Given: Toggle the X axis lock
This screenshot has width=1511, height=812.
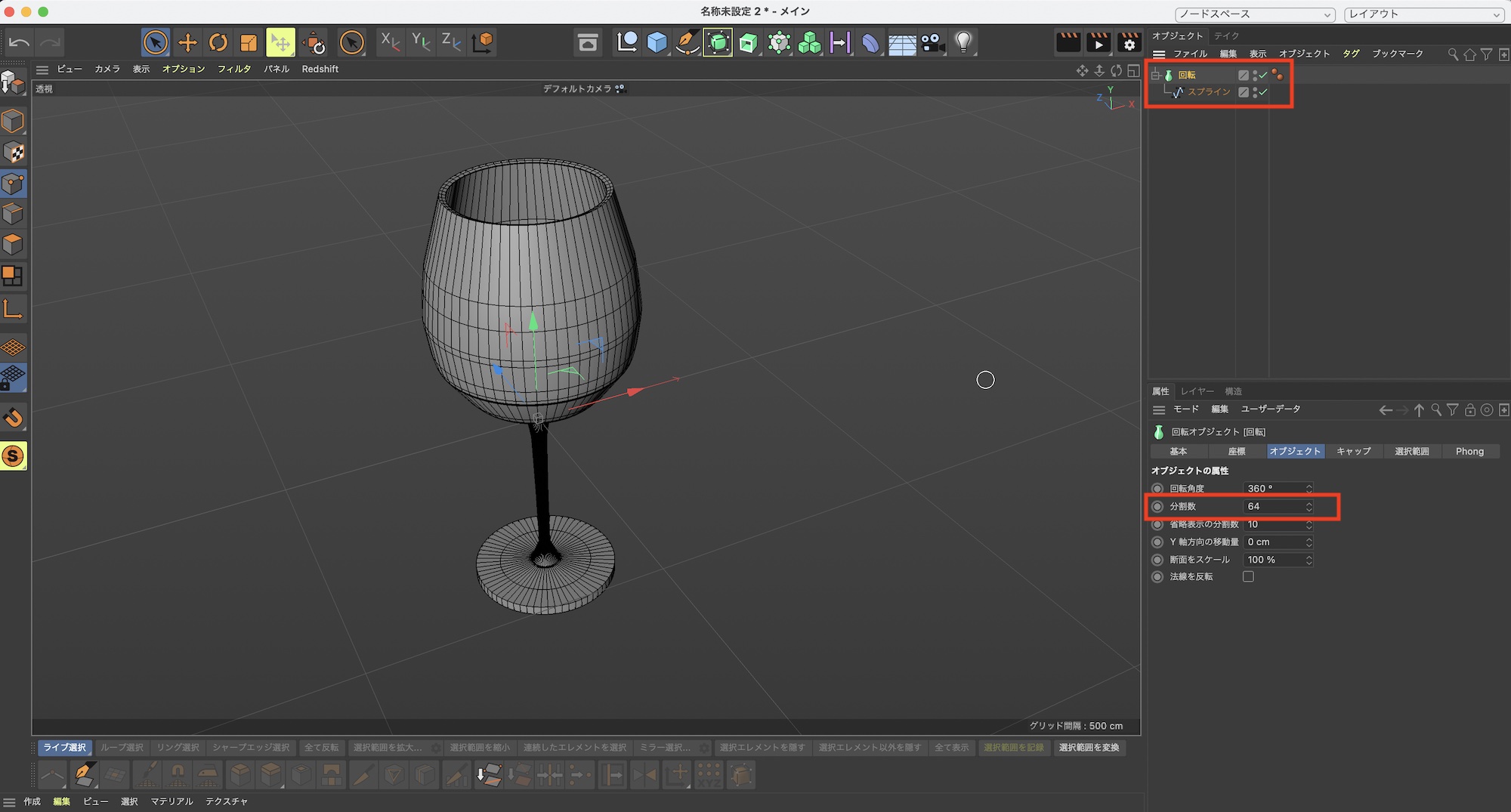Looking at the screenshot, I should click(x=390, y=42).
